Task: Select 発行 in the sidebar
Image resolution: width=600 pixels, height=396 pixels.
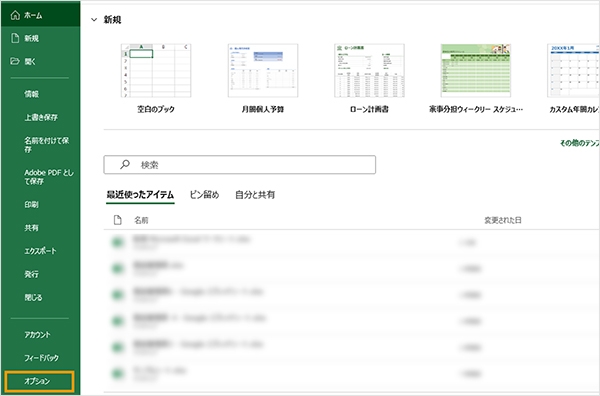Action: [31, 274]
